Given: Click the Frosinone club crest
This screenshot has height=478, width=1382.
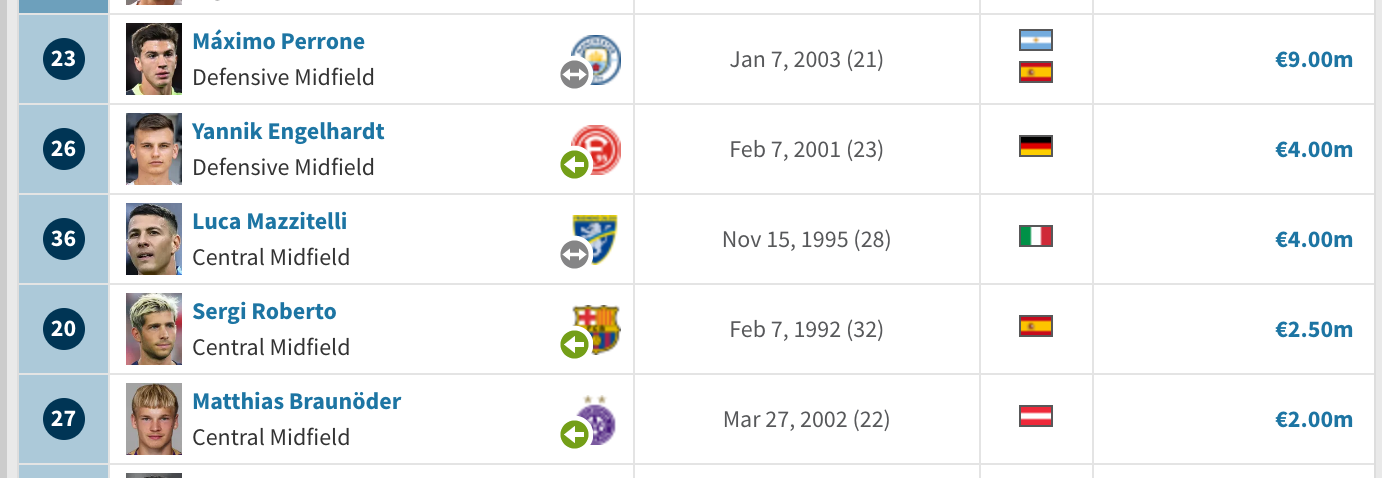Looking at the screenshot, I should 596,239.
